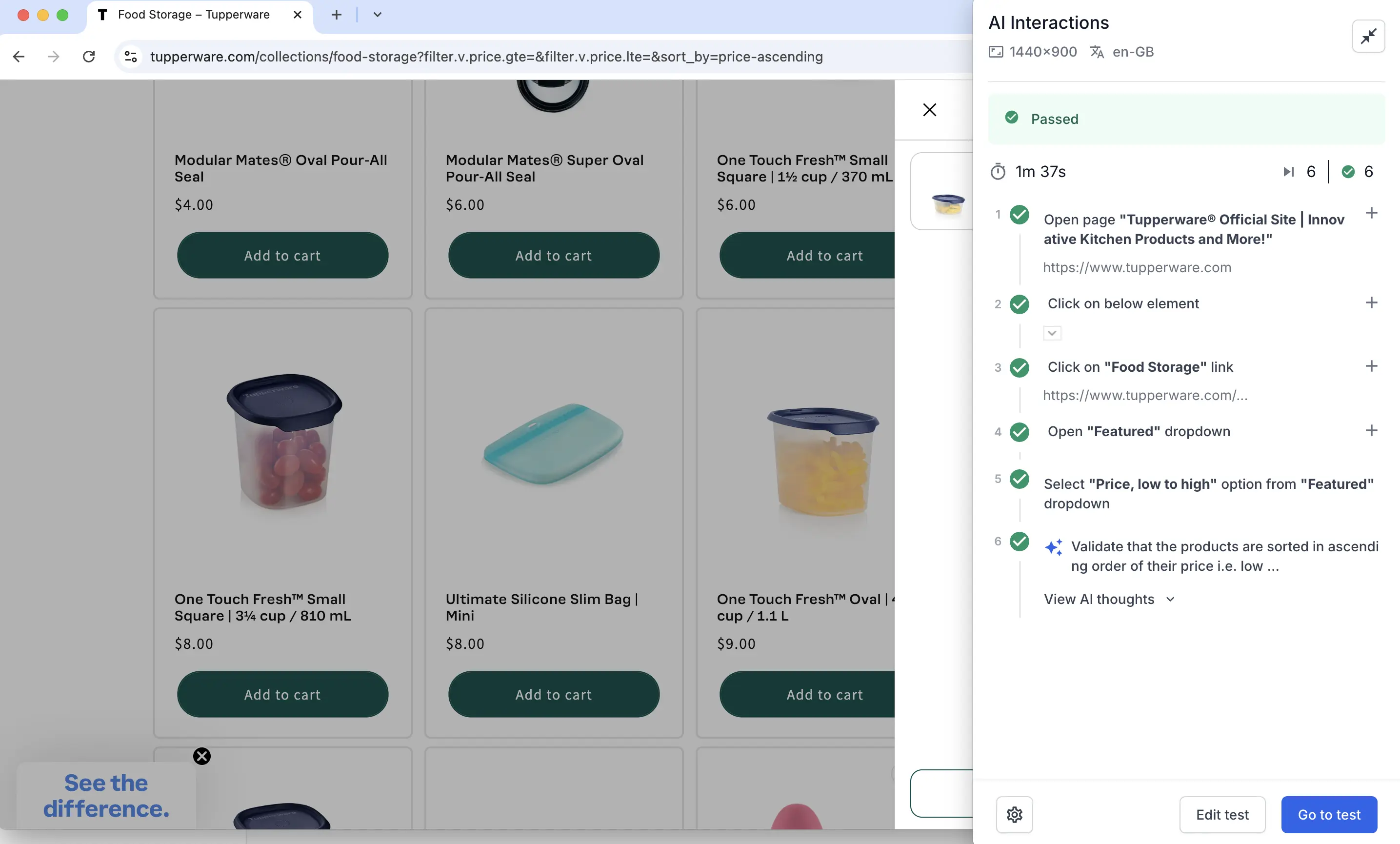The image size is (1400, 844).
Task: Open the settings gear in AI panel
Action: [1014, 814]
